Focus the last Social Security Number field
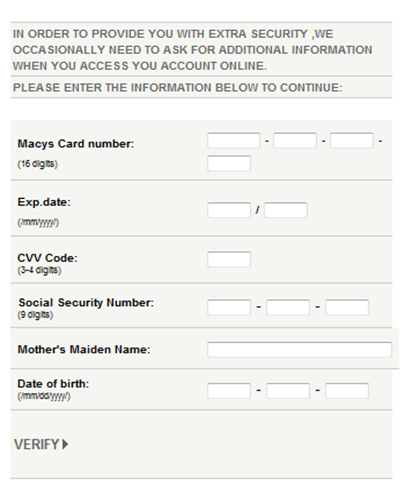This screenshot has height=495, width=405. click(347, 307)
